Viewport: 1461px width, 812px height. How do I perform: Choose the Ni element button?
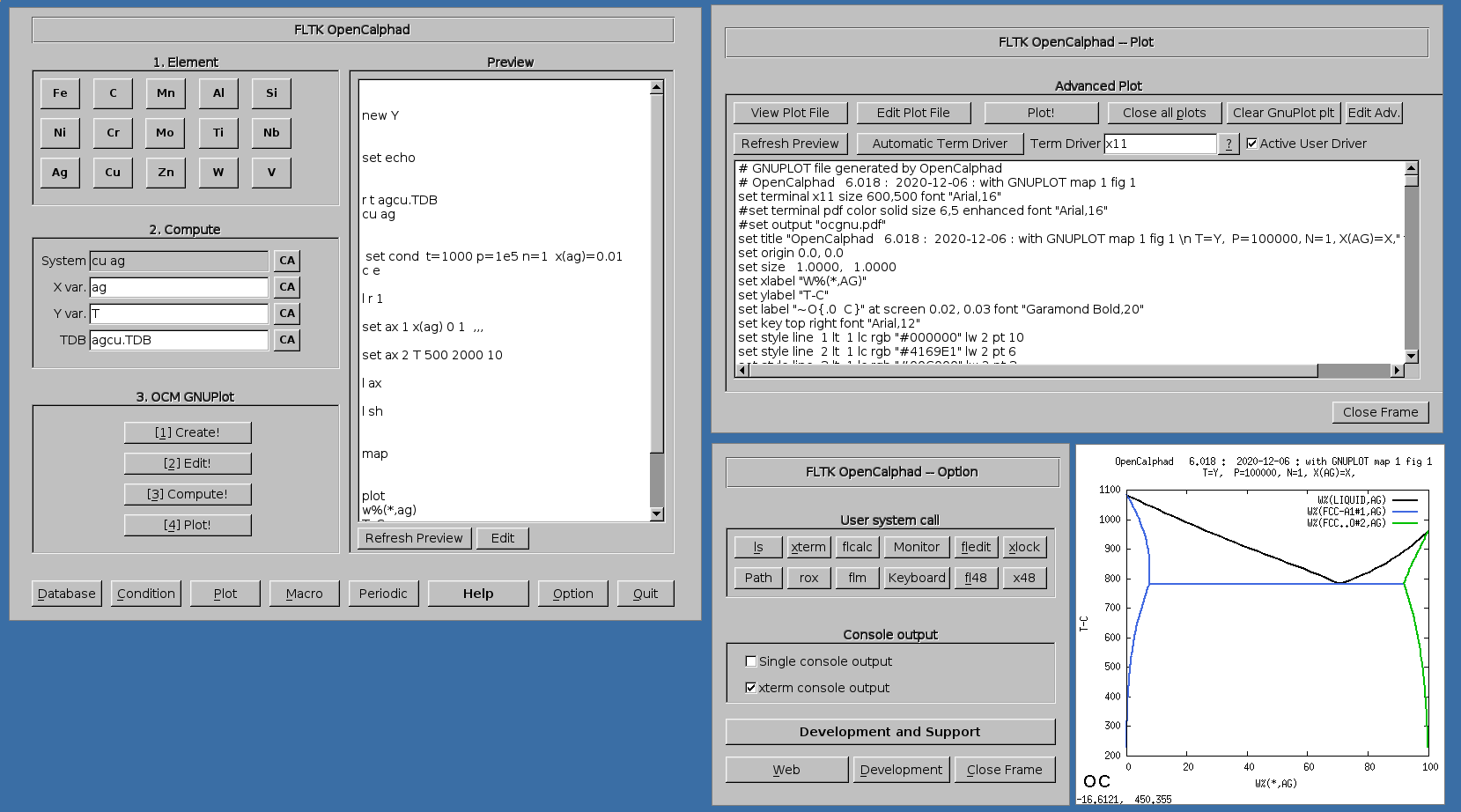[x=60, y=133]
